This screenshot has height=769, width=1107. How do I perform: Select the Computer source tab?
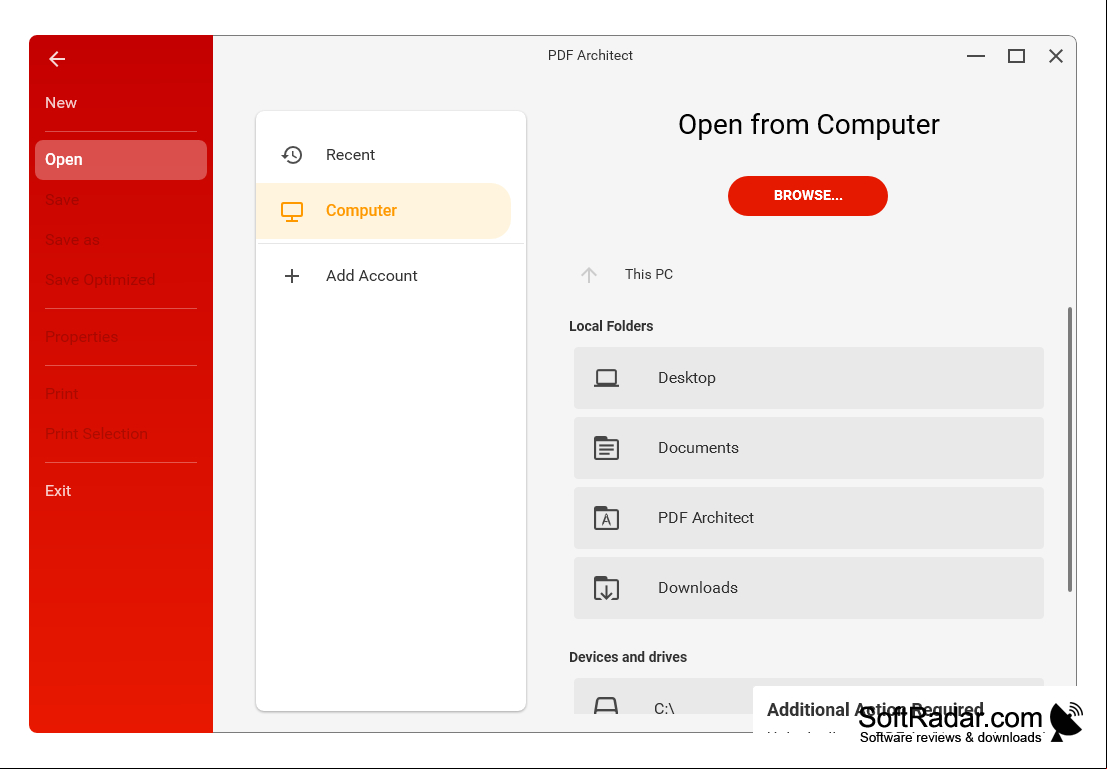(x=383, y=210)
